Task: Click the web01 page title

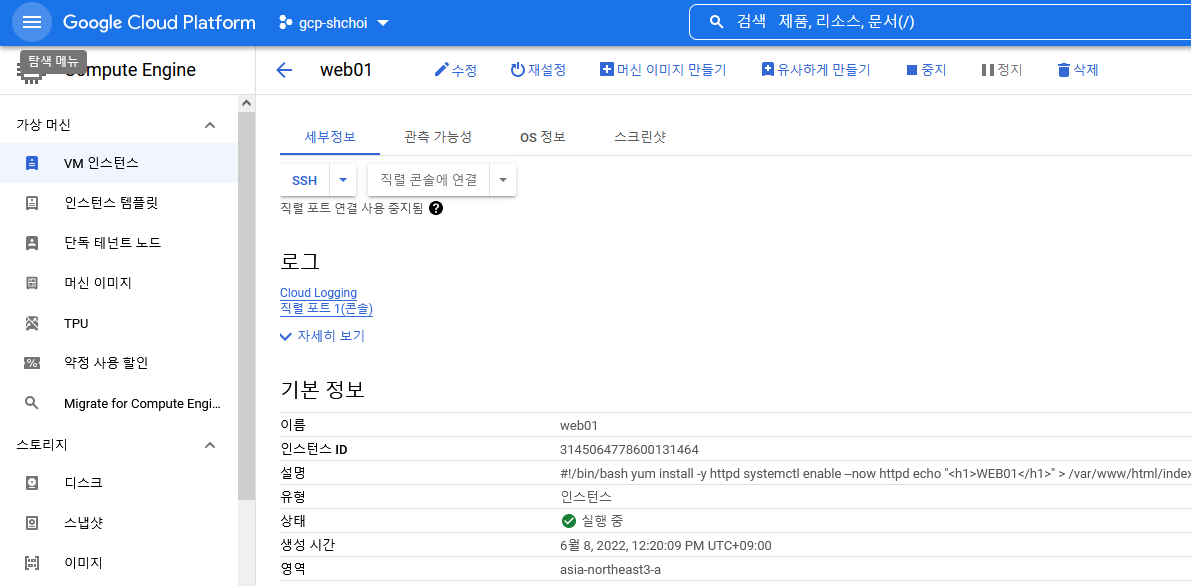Action: pyautogui.click(x=346, y=70)
